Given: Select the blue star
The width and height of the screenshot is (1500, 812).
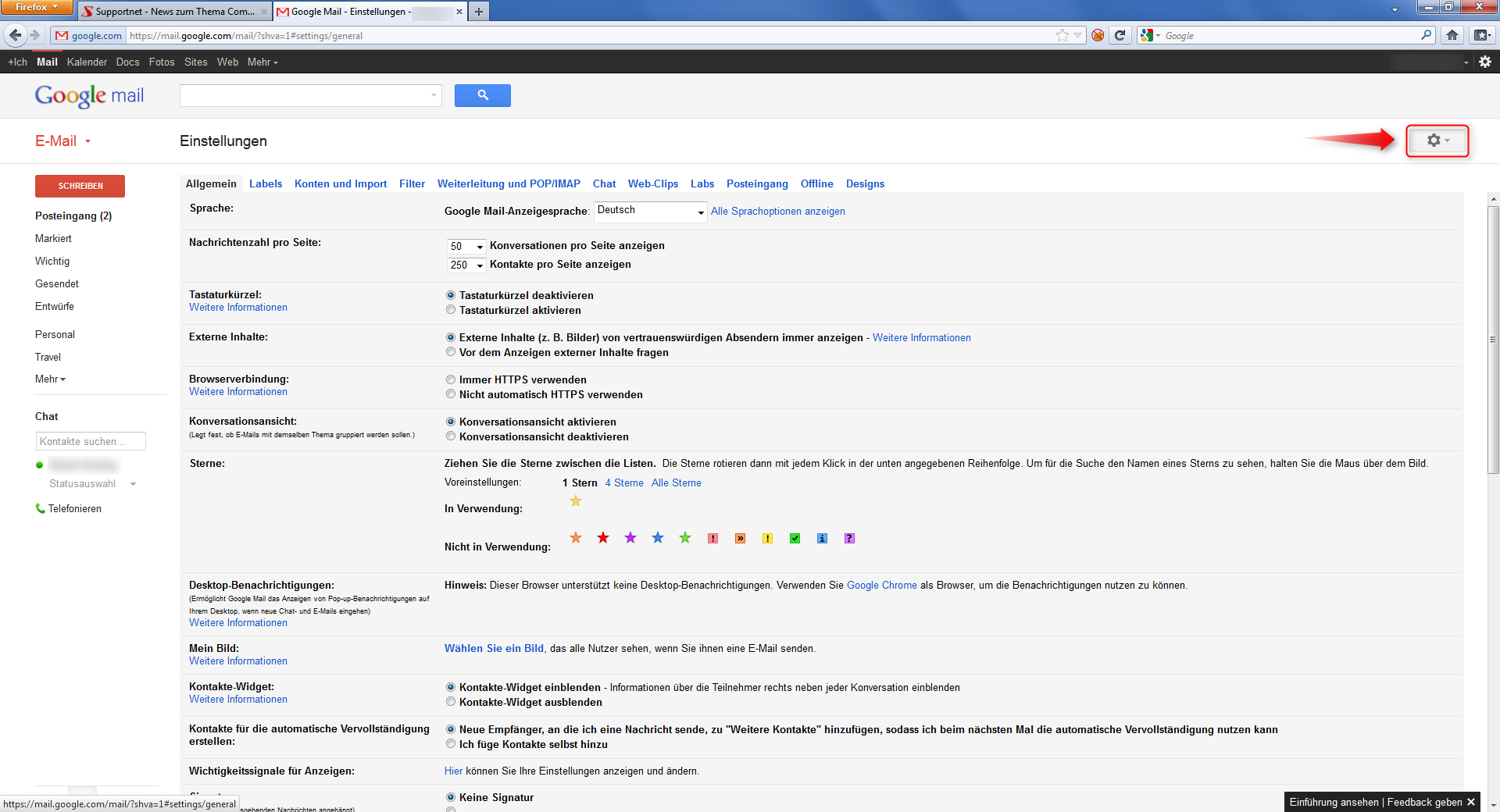Looking at the screenshot, I should click(658, 538).
